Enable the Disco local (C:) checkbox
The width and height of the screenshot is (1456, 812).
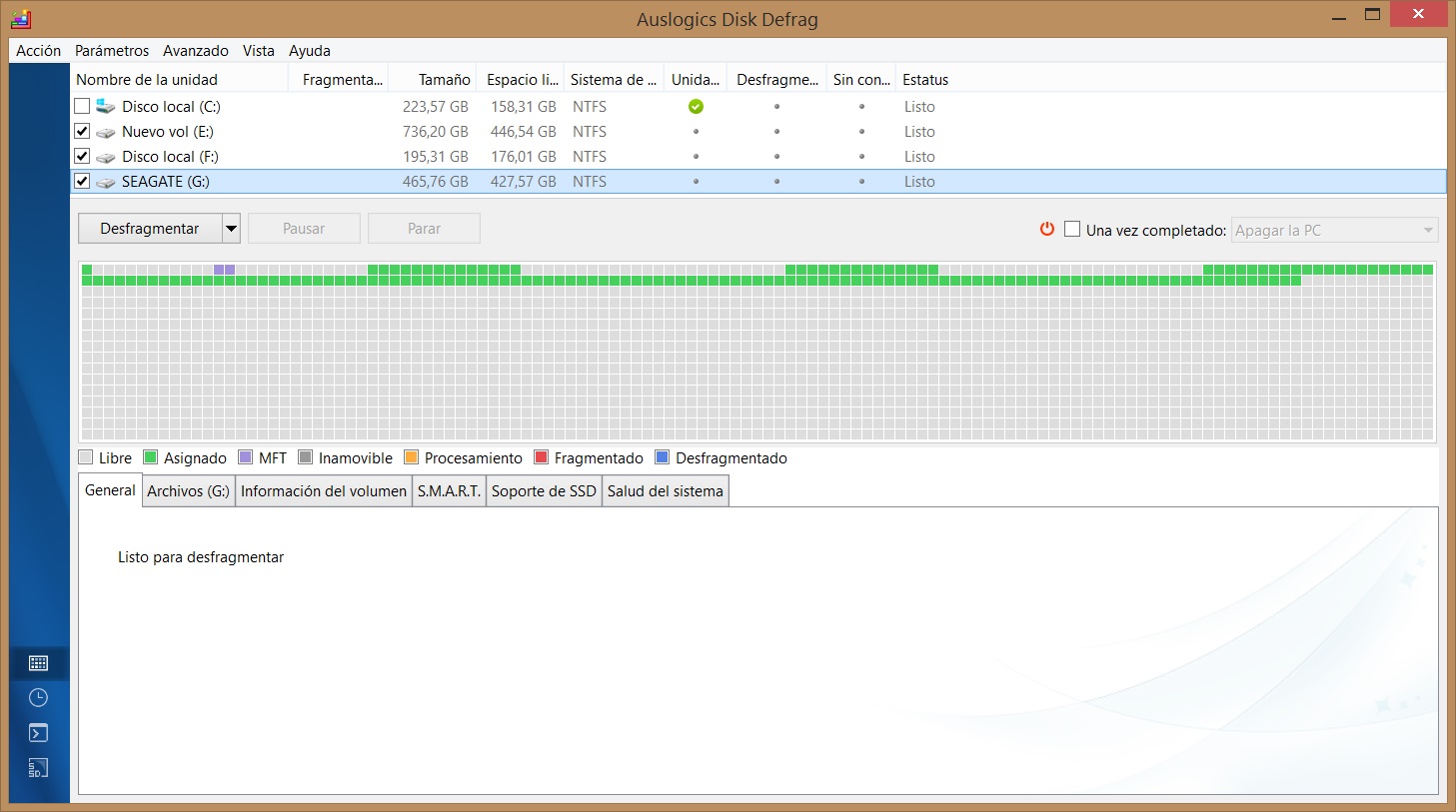point(82,106)
